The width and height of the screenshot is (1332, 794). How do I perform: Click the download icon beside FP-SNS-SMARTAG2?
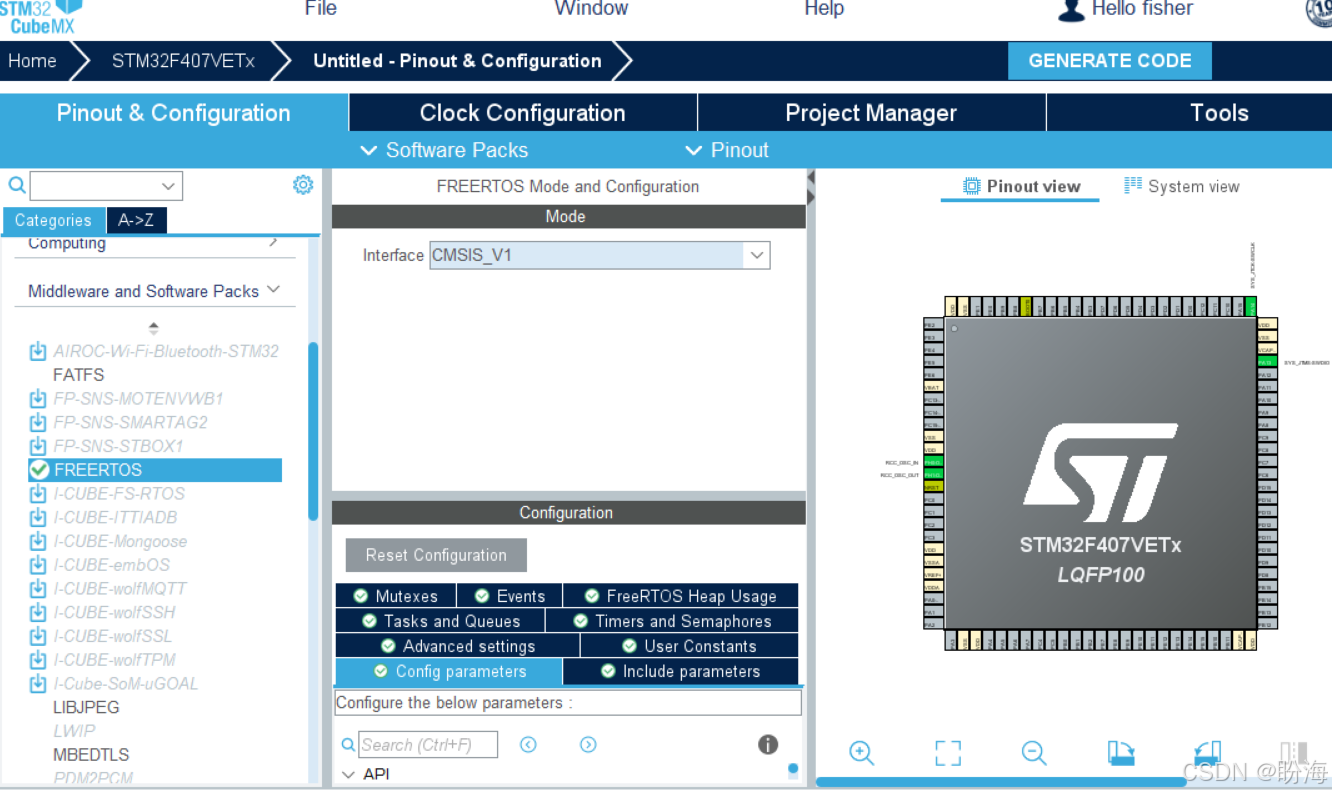click(x=38, y=422)
